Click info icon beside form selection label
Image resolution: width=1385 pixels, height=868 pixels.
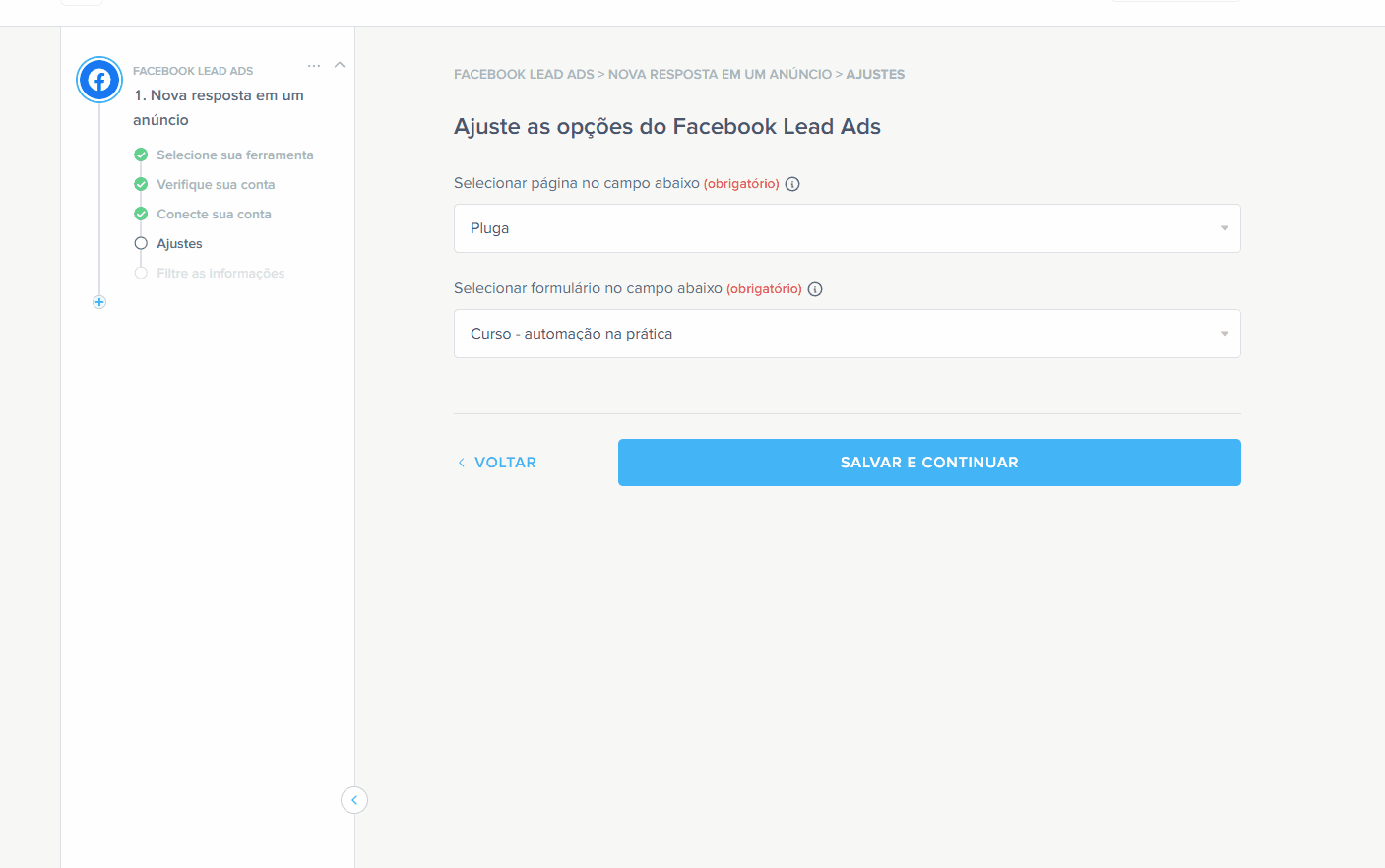pos(815,289)
